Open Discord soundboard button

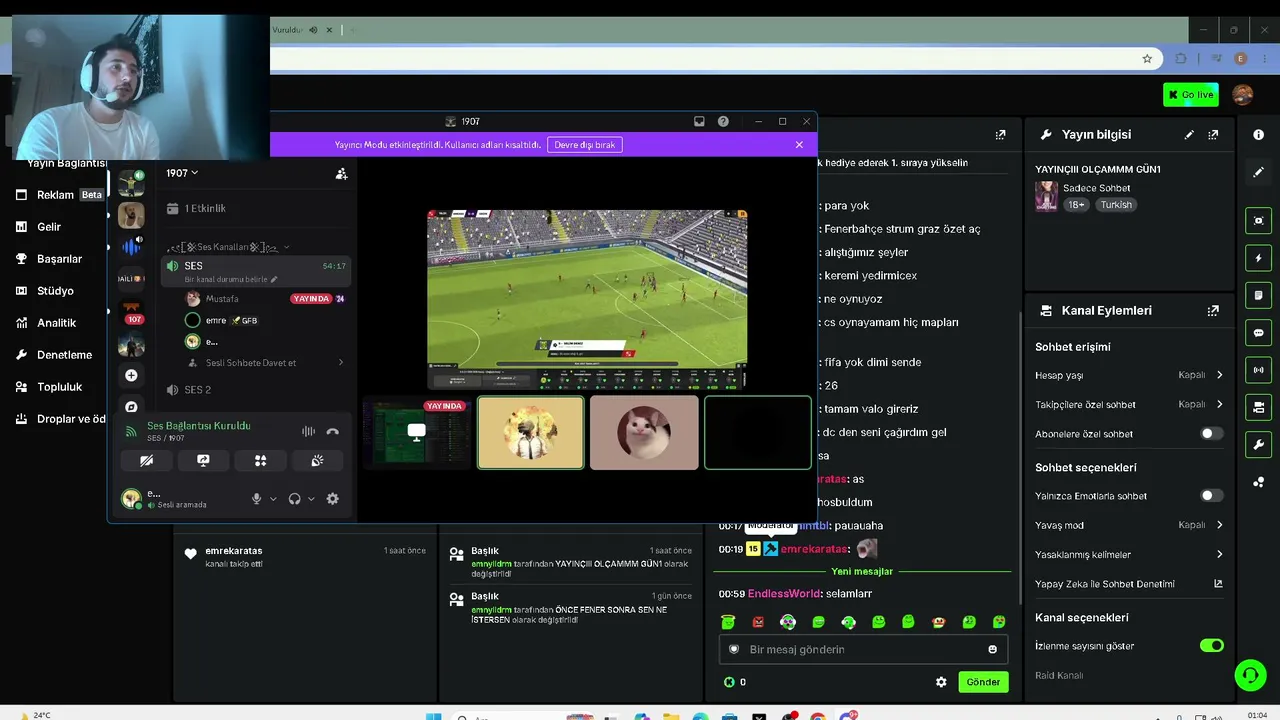point(317,461)
